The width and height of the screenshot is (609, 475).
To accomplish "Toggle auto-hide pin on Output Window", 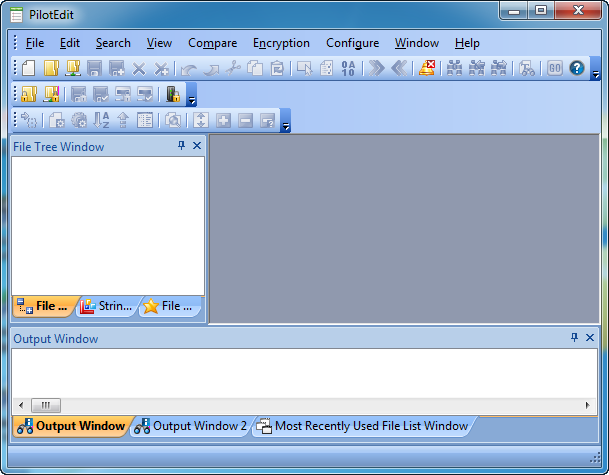I will pos(575,338).
